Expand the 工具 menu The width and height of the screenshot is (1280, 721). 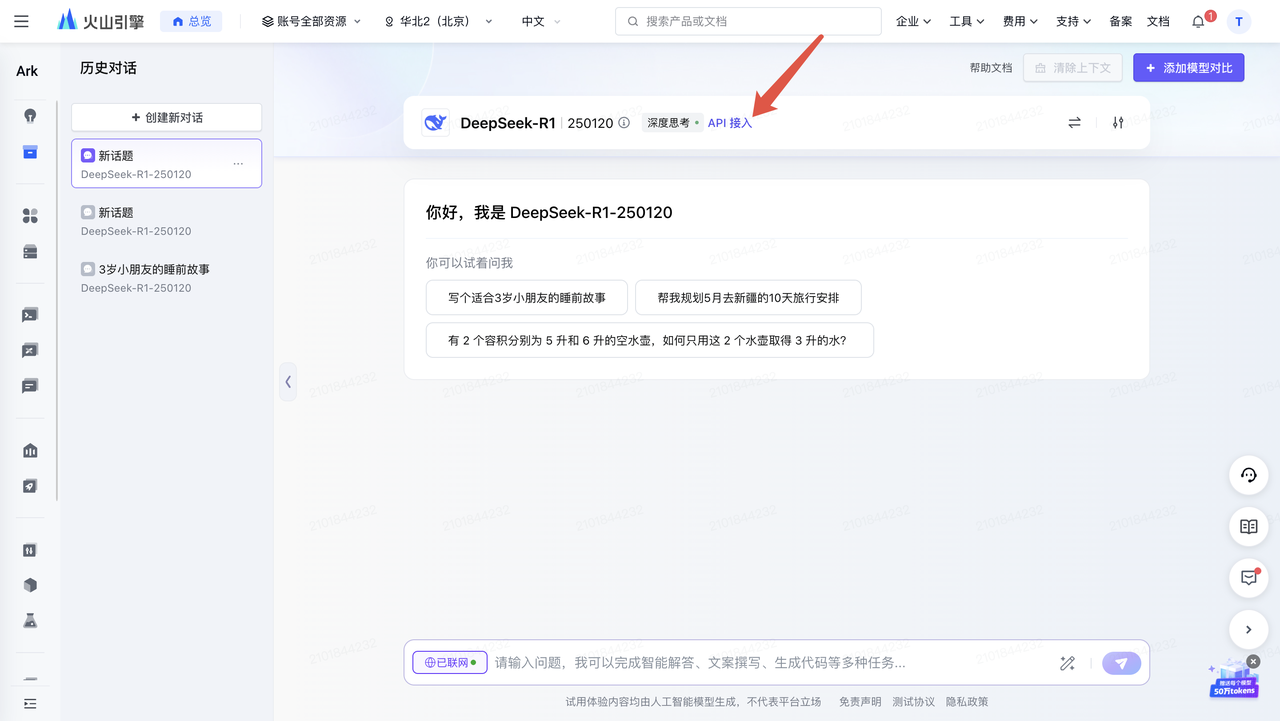pos(967,21)
